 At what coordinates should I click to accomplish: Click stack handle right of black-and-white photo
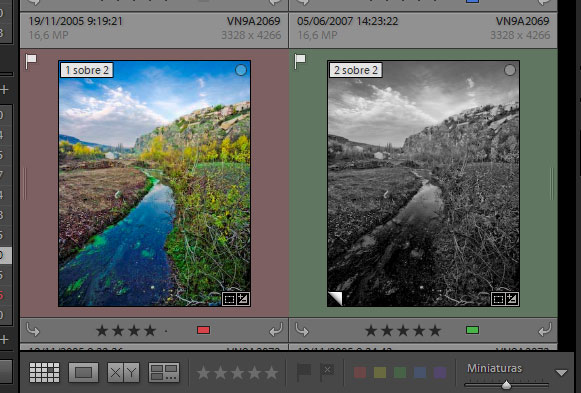point(552,184)
